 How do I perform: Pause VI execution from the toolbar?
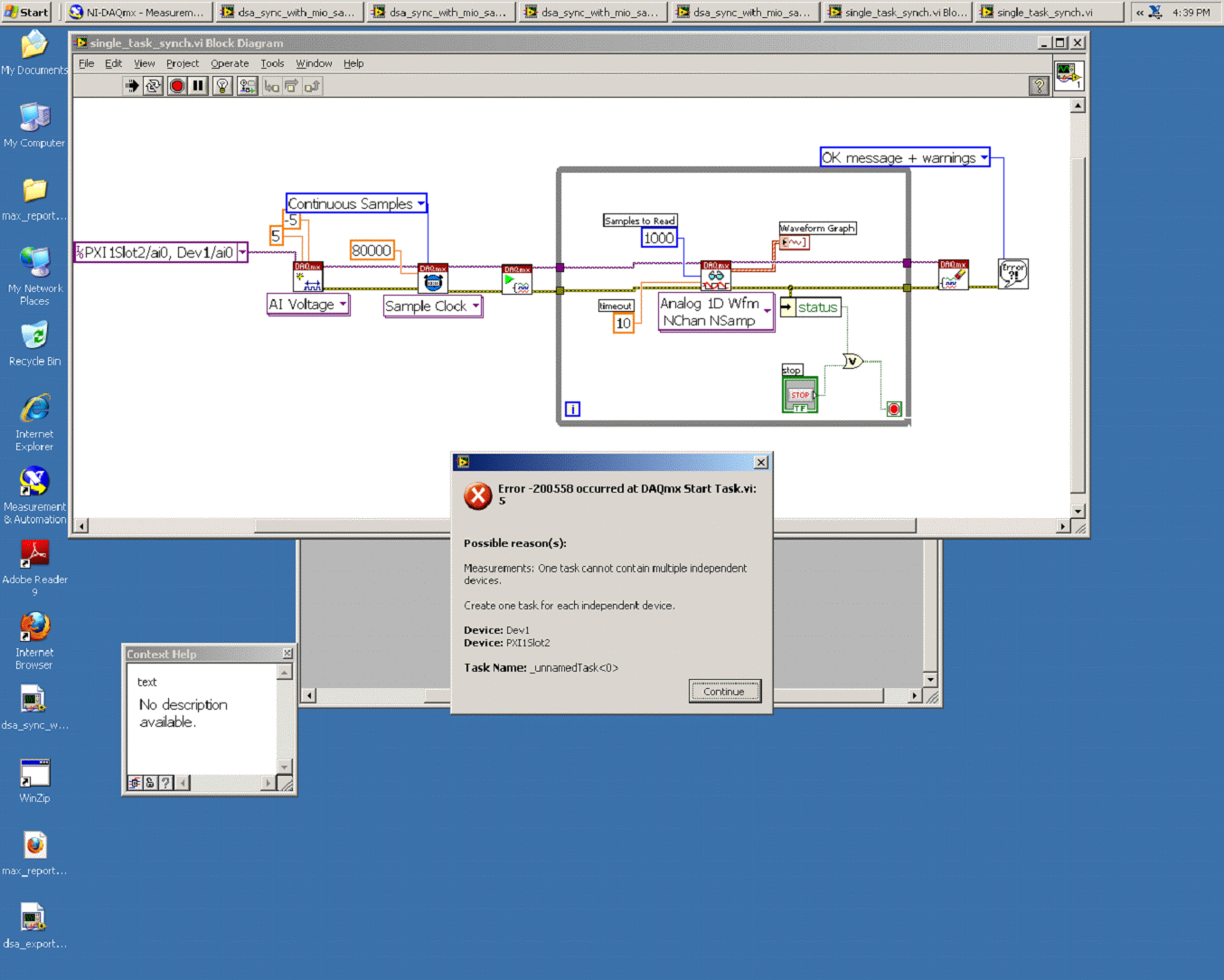[198, 86]
